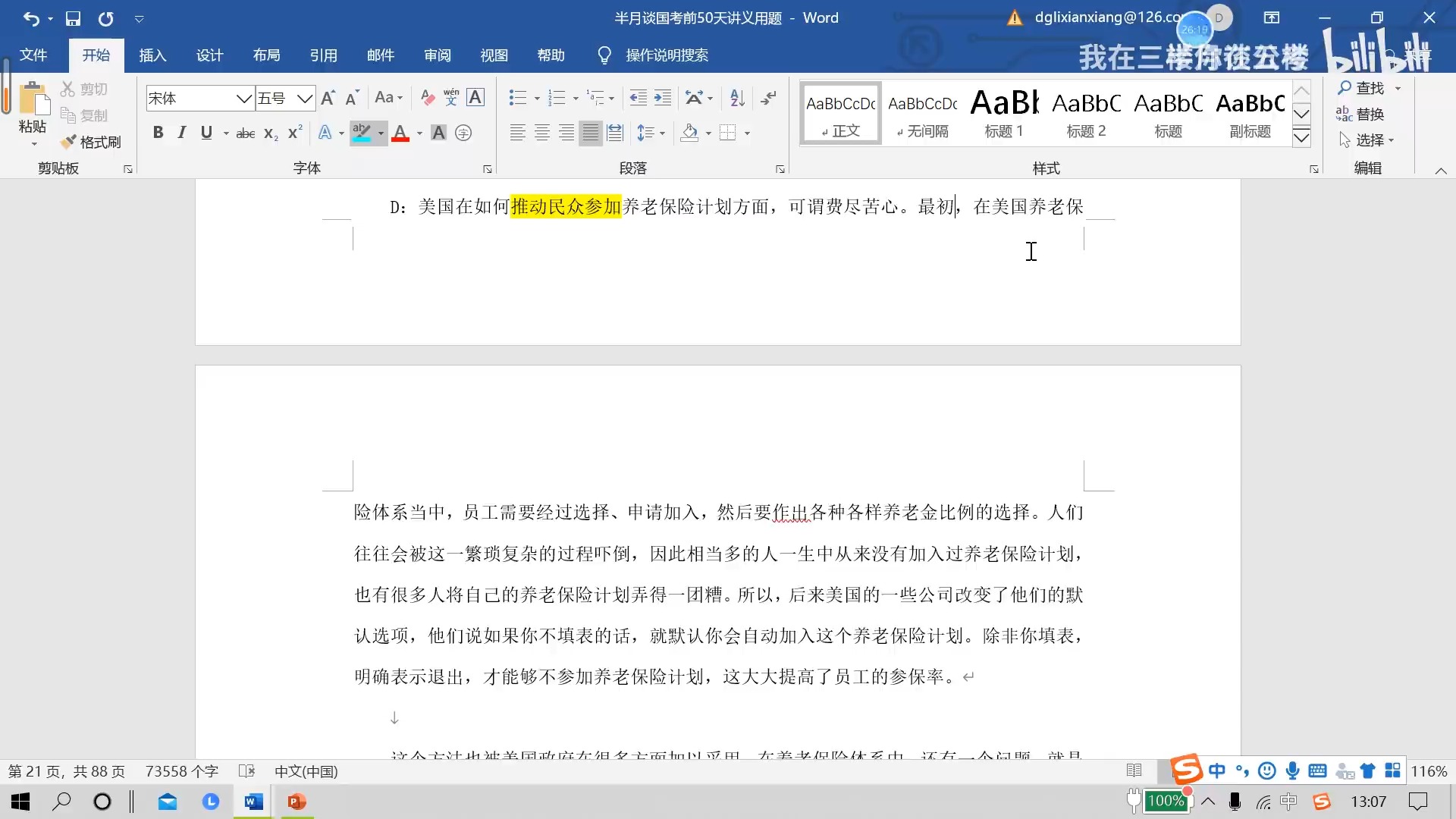The height and width of the screenshot is (819, 1456).
Task: Open the shading paint bucket color
Action: (x=689, y=133)
